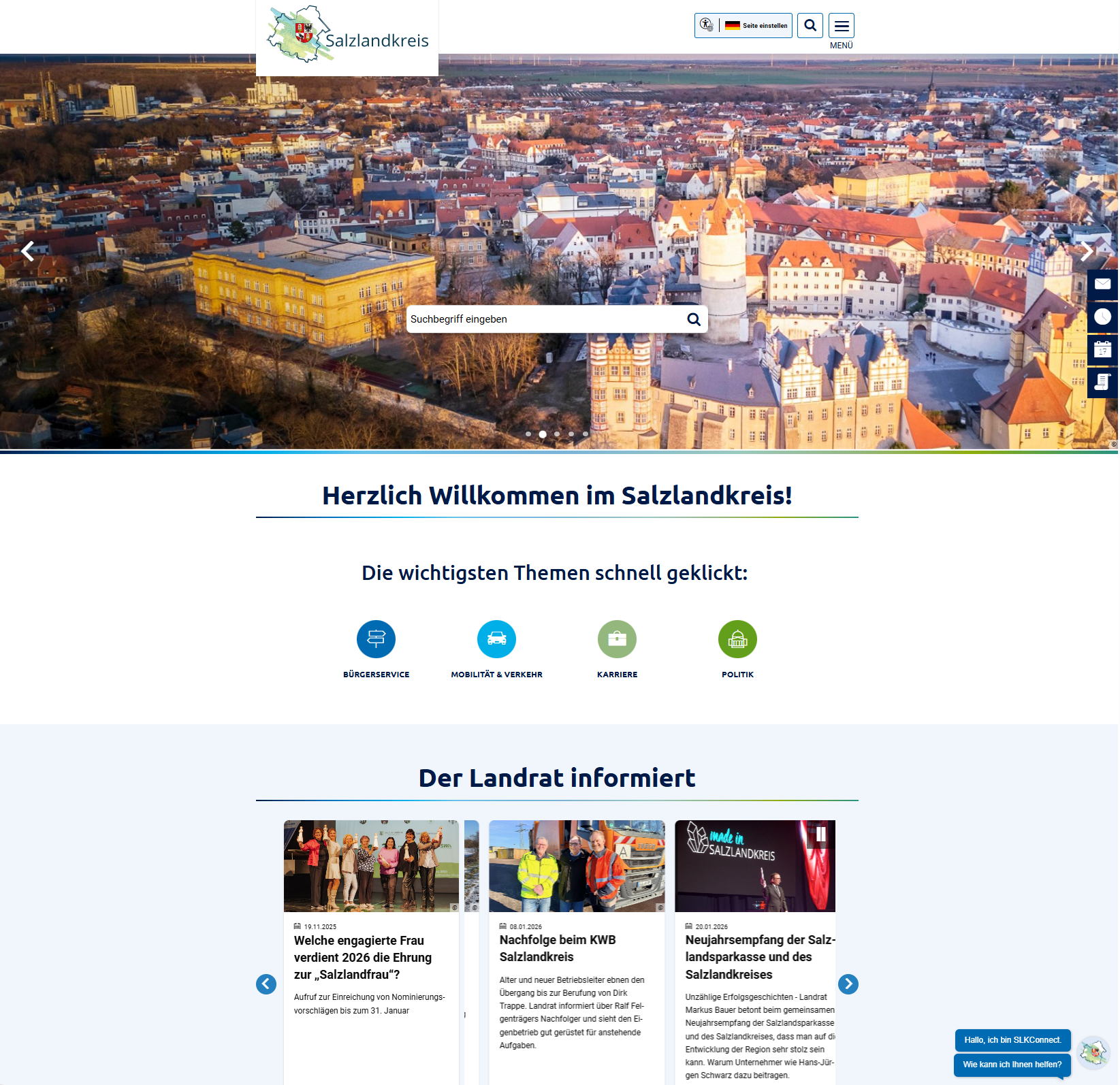Image resolution: width=1120 pixels, height=1085 pixels.
Task: Advance the hero carousel with the right arrow
Action: click(x=1087, y=250)
